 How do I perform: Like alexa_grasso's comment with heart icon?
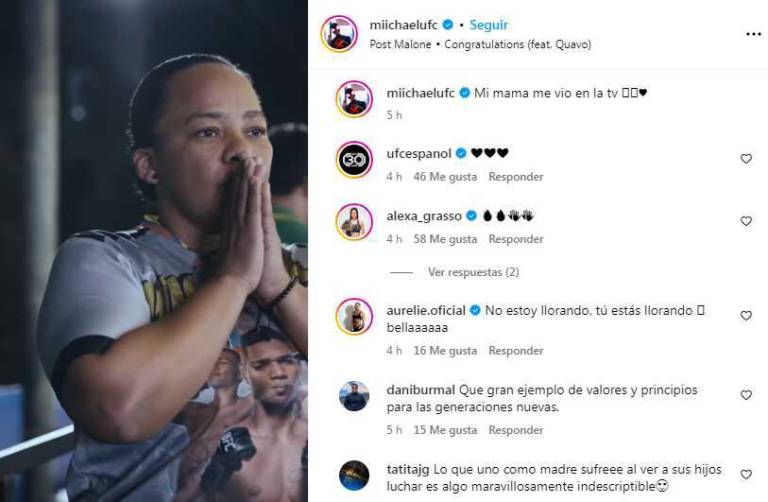[x=746, y=221]
